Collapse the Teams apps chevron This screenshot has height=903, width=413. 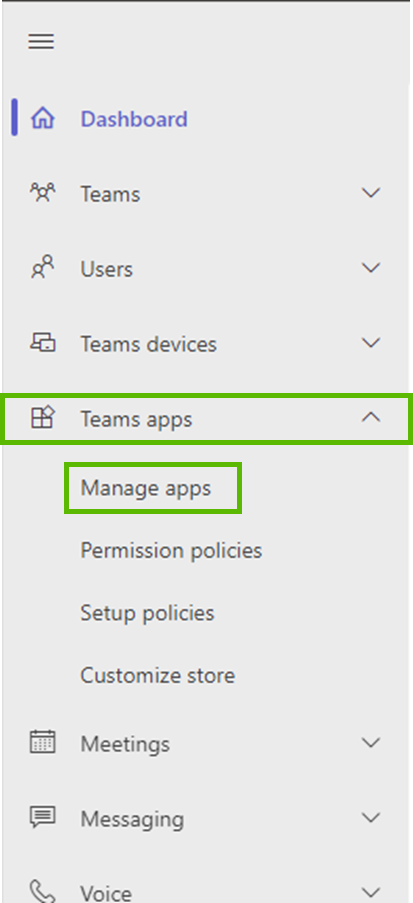point(371,418)
